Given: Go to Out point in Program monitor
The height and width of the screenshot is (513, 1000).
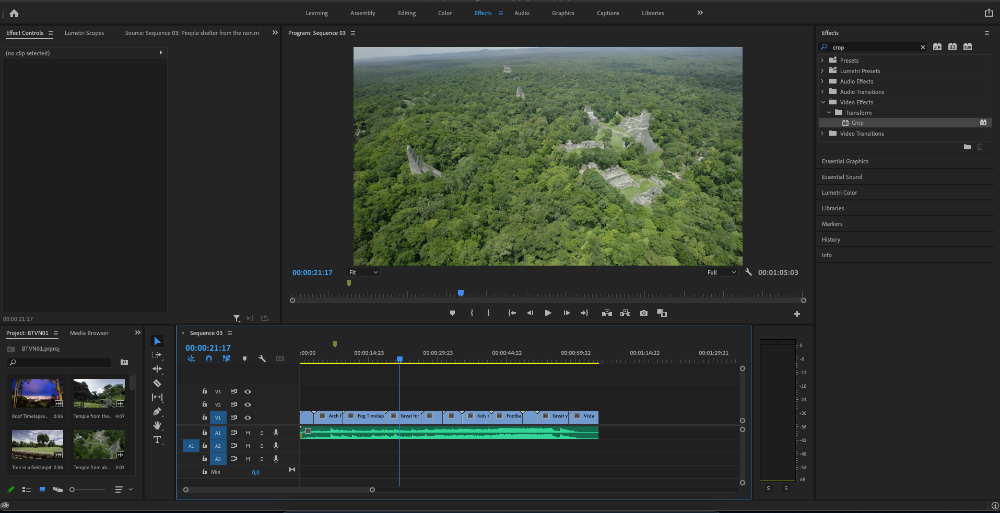Looking at the screenshot, I should (x=584, y=313).
